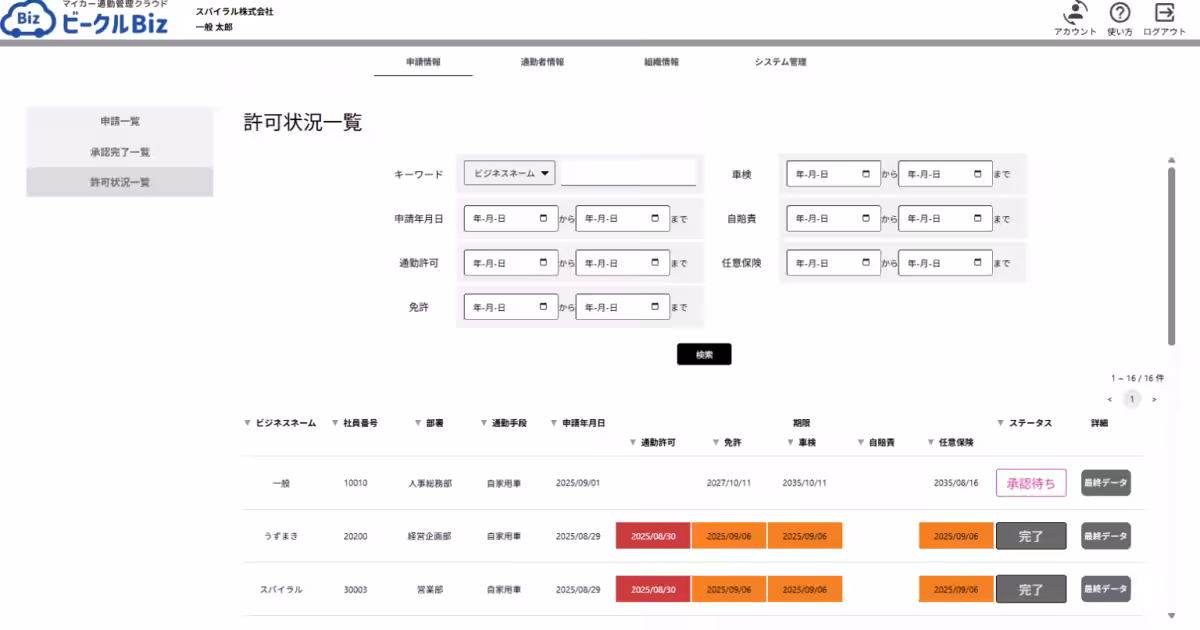Viewport: 1200px width, 630px height.
Task: Expand the 申請年月日 column filter
Action: tap(551, 423)
